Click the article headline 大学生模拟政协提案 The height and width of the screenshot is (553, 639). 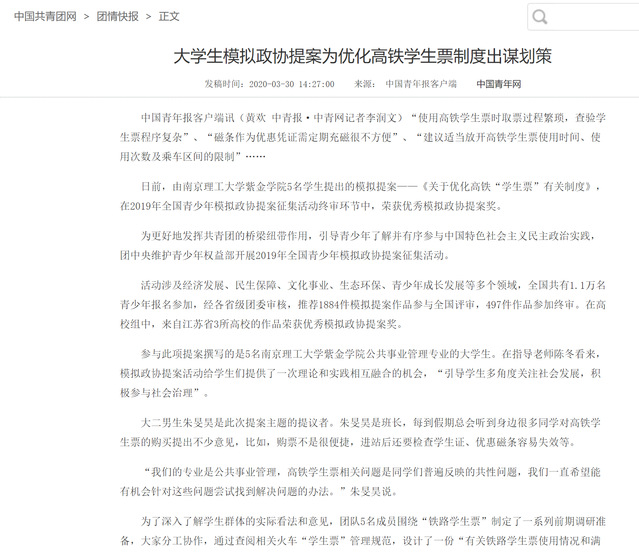coord(362,54)
